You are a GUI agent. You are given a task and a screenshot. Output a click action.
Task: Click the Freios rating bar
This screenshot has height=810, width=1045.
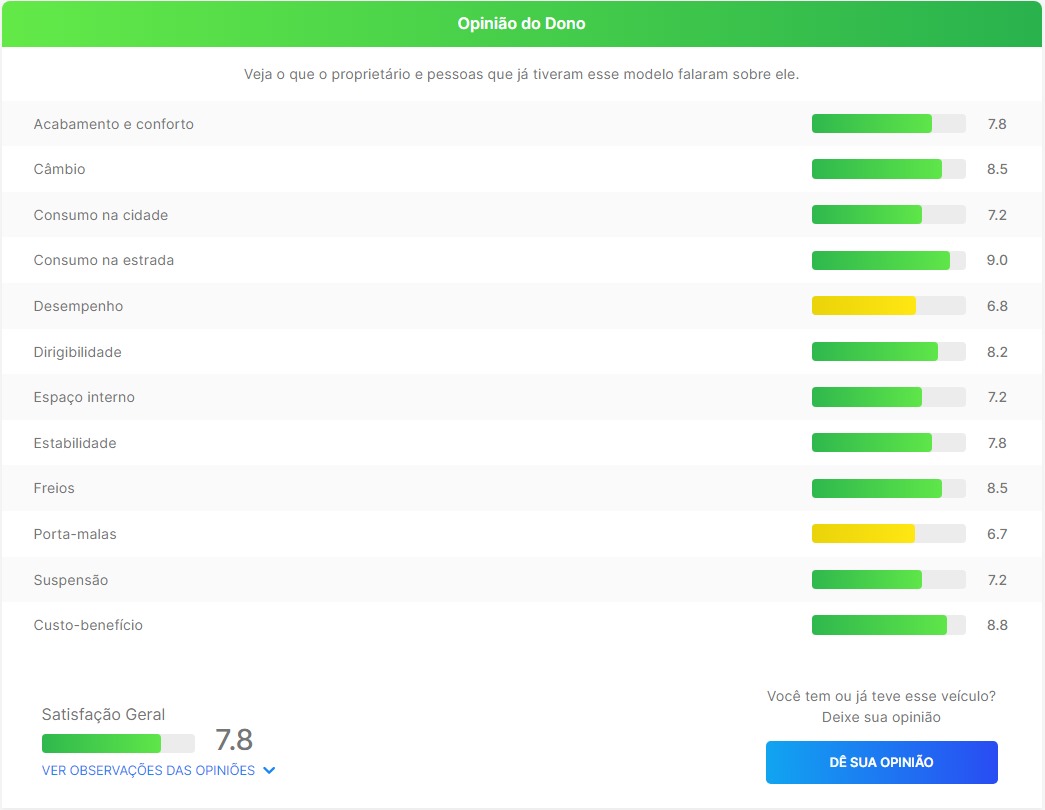click(x=888, y=488)
